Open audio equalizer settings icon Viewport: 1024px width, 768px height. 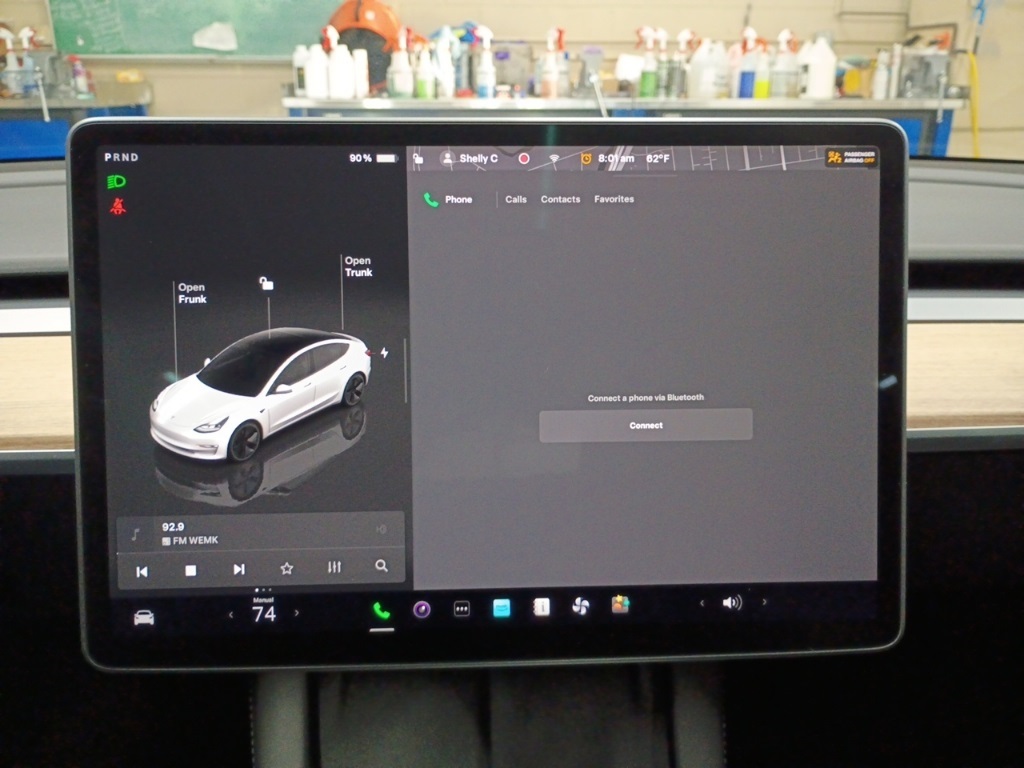pyautogui.click(x=334, y=567)
